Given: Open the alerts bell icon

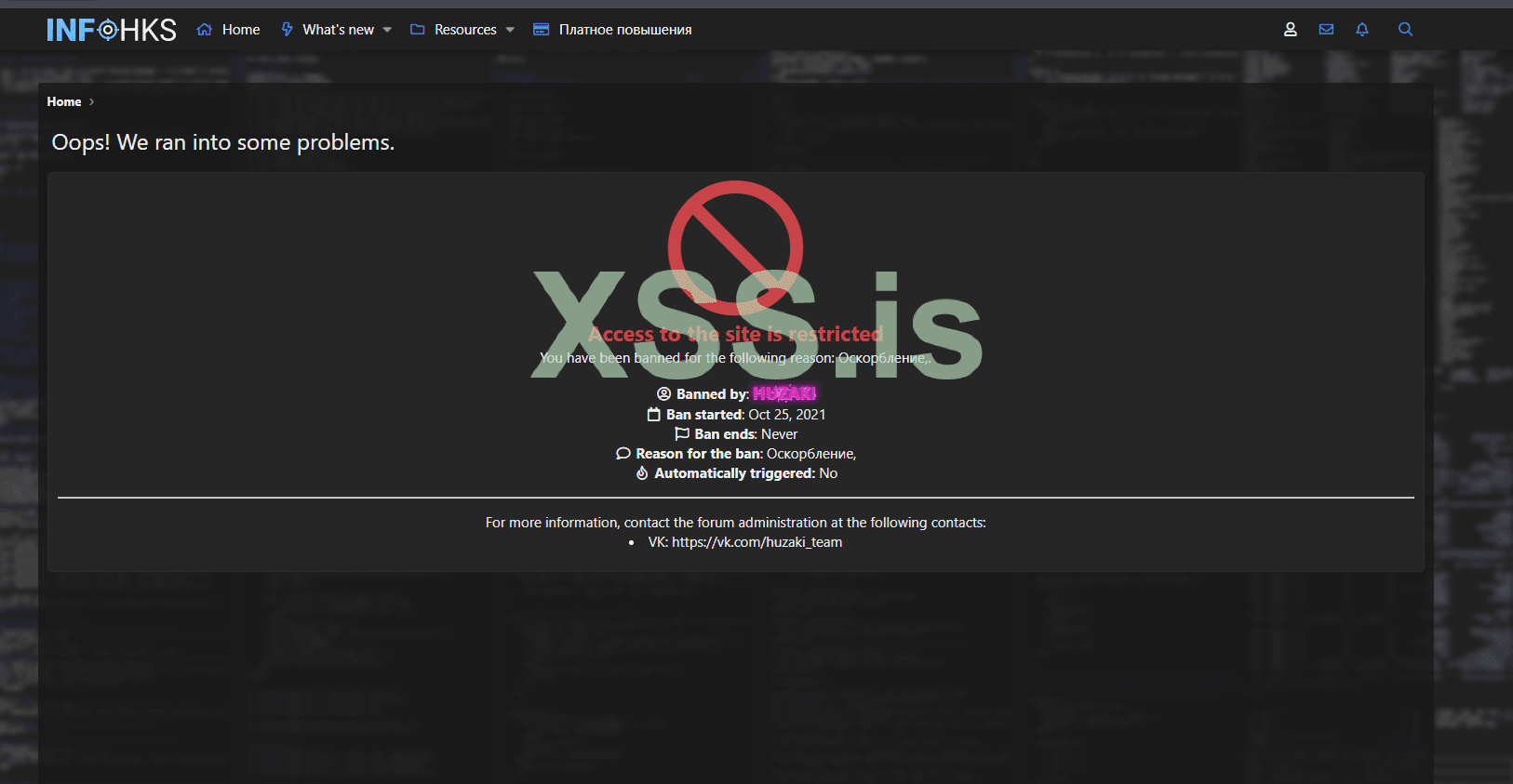Looking at the screenshot, I should coord(1362,30).
